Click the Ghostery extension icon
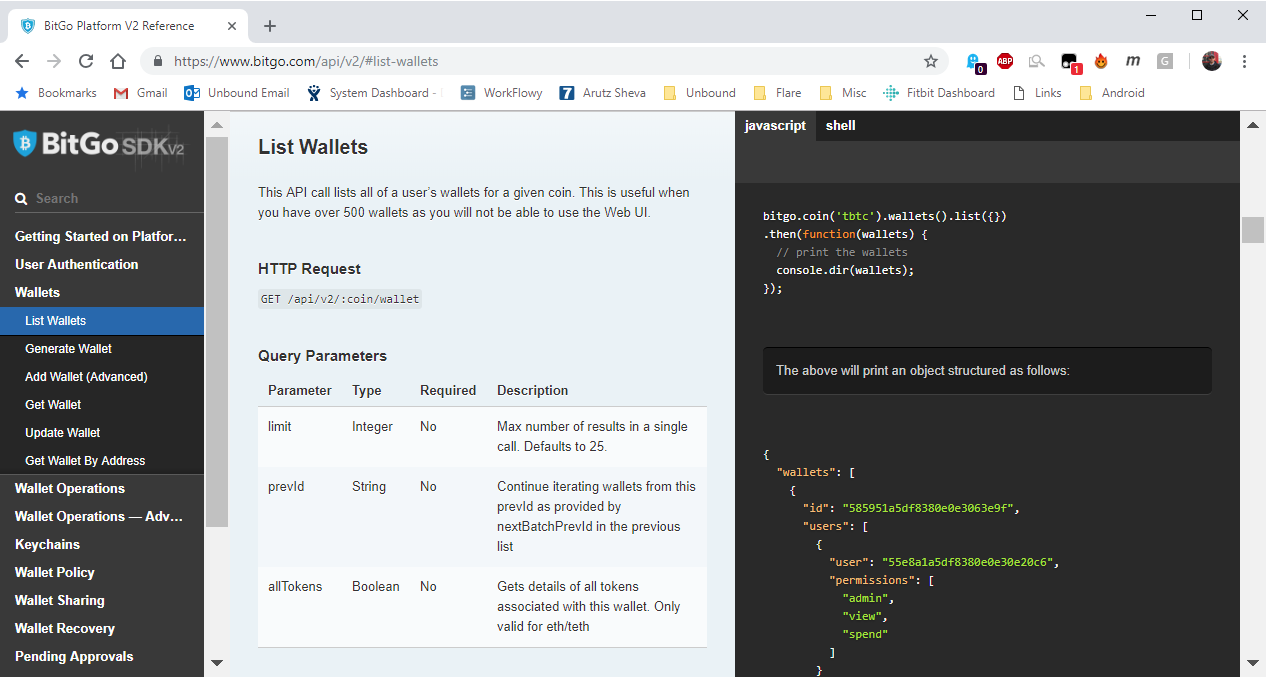1266x677 pixels. pyautogui.click(x=974, y=62)
